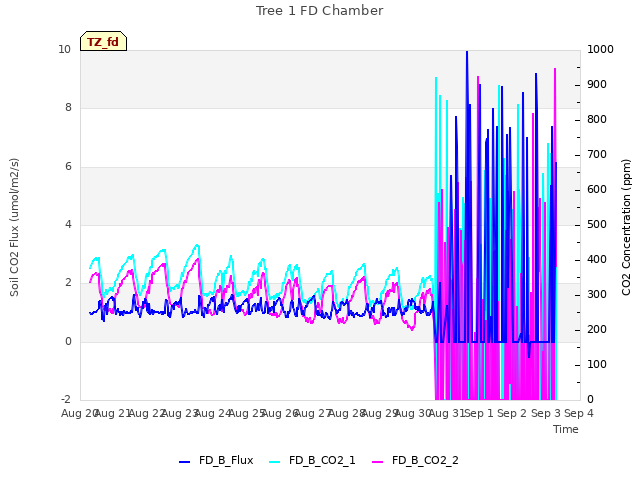Click the Sep 1 x-axis tick label
Image resolution: width=640 pixels, height=480 pixels.
(479, 413)
